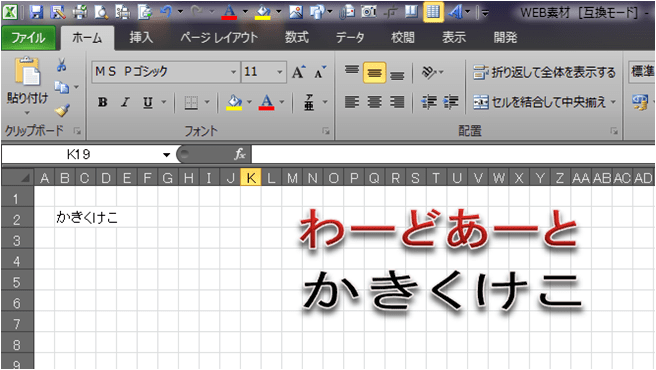Apply quick access font color A
This screenshot has height=370, width=656.
(x=229, y=12)
